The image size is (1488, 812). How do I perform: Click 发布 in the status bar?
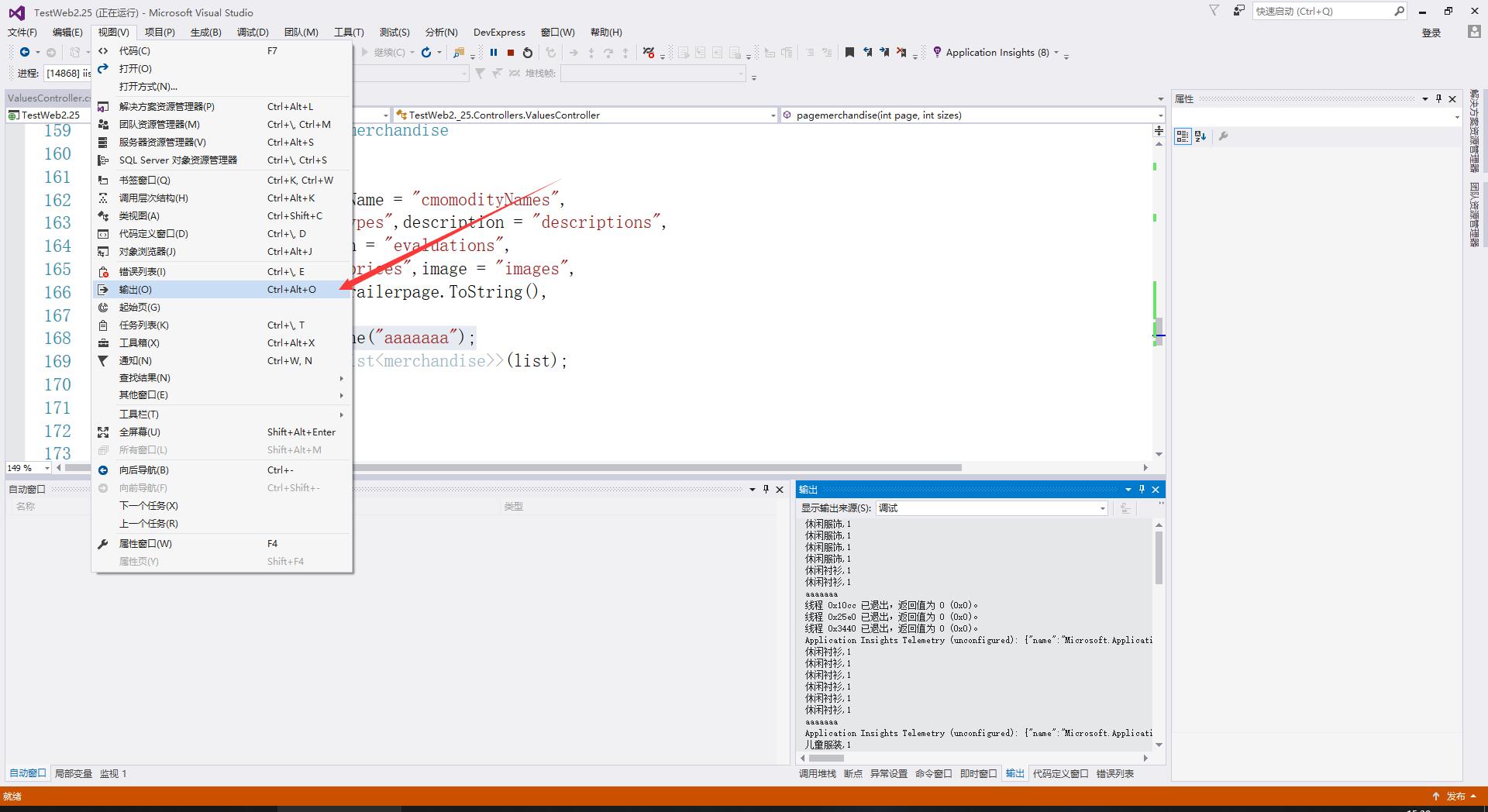click(1456, 796)
